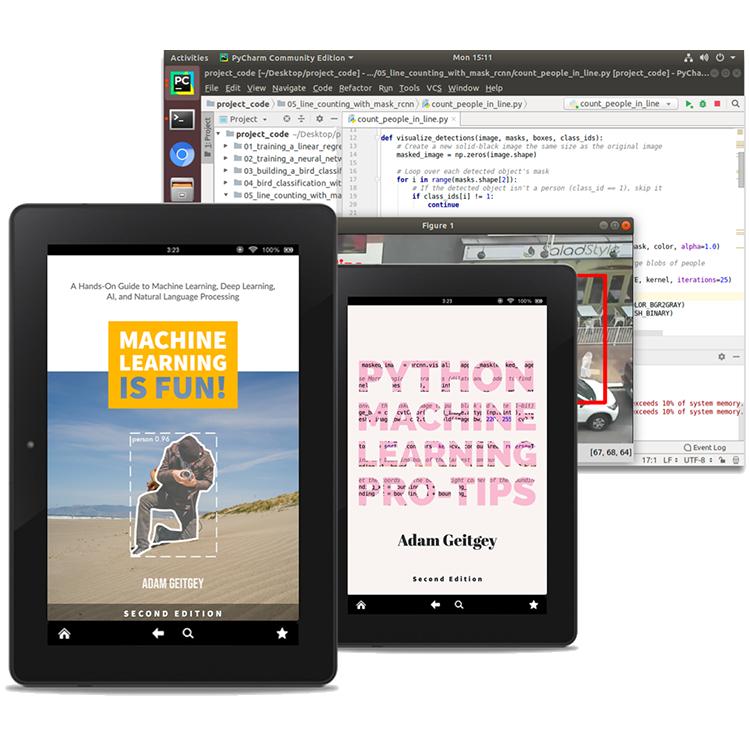
Task: Hide the Project panel with the minus icon
Action: [x=334, y=119]
